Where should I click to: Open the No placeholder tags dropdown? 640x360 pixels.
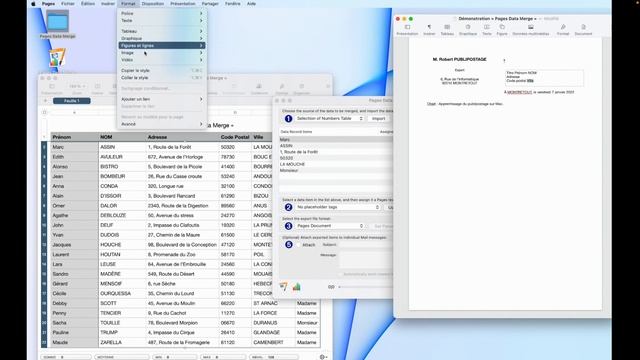coord(338,207)
